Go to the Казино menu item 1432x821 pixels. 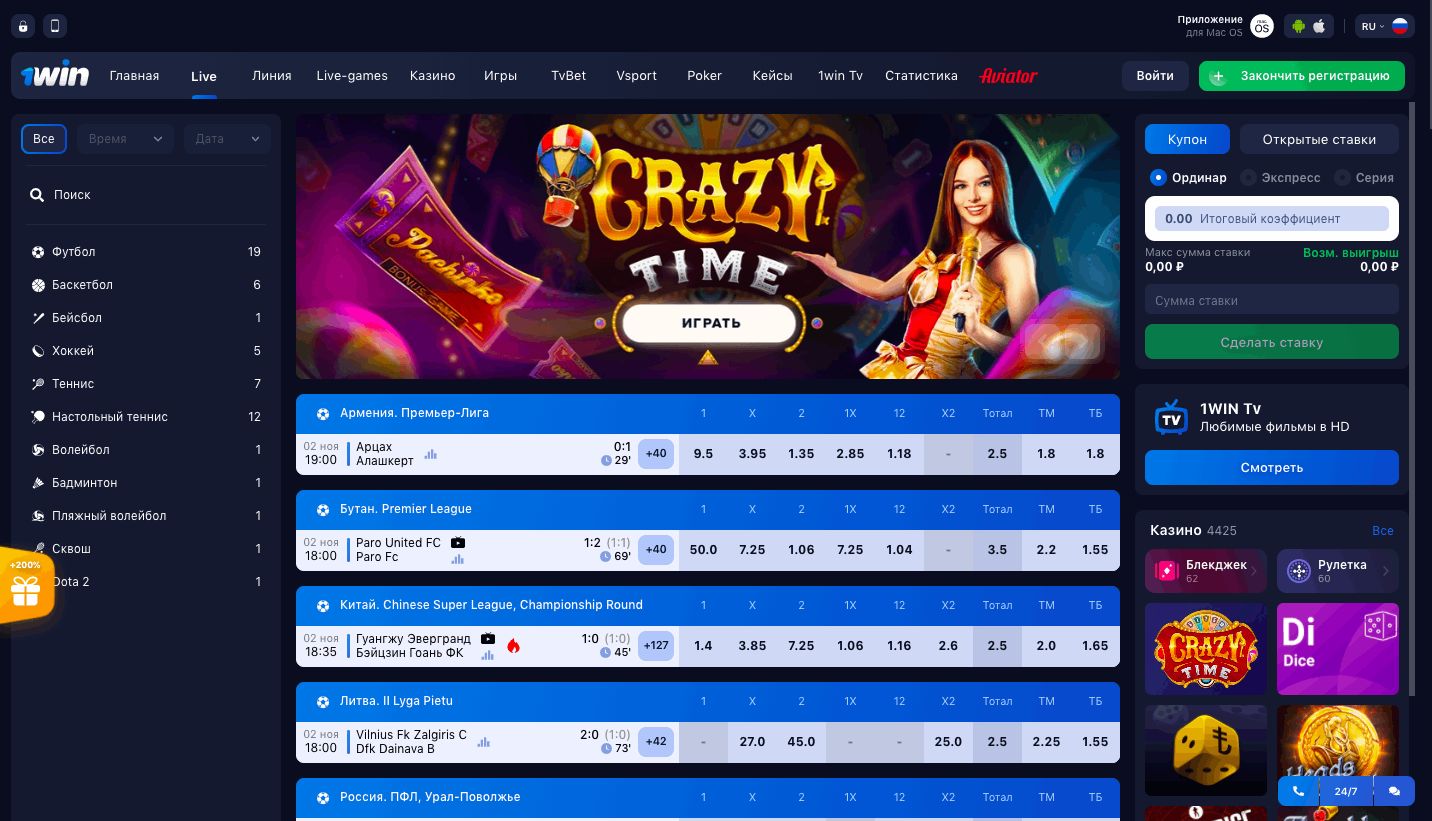[x=432, y=76]
